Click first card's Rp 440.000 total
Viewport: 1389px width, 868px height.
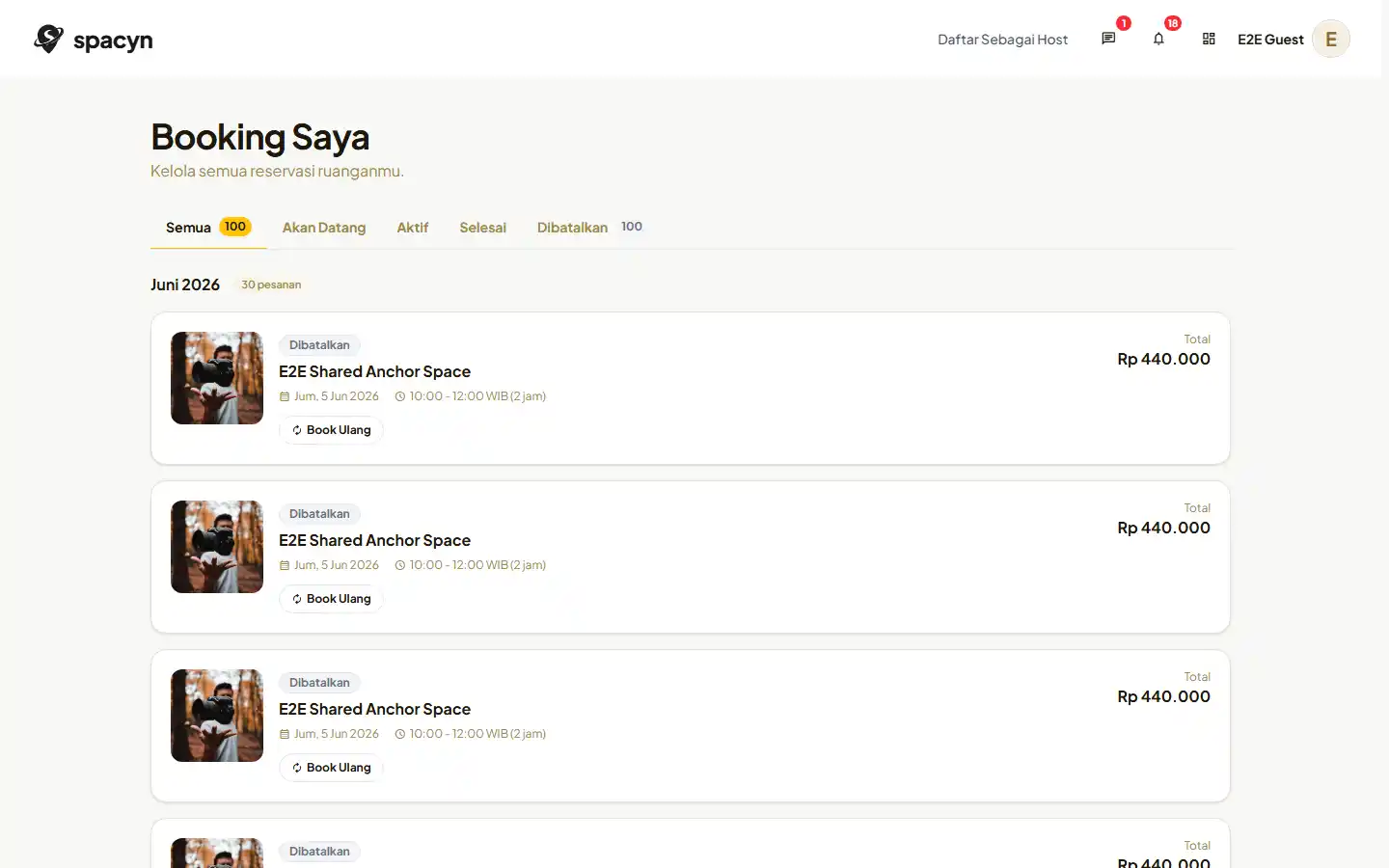click(x=1163, y=359)
